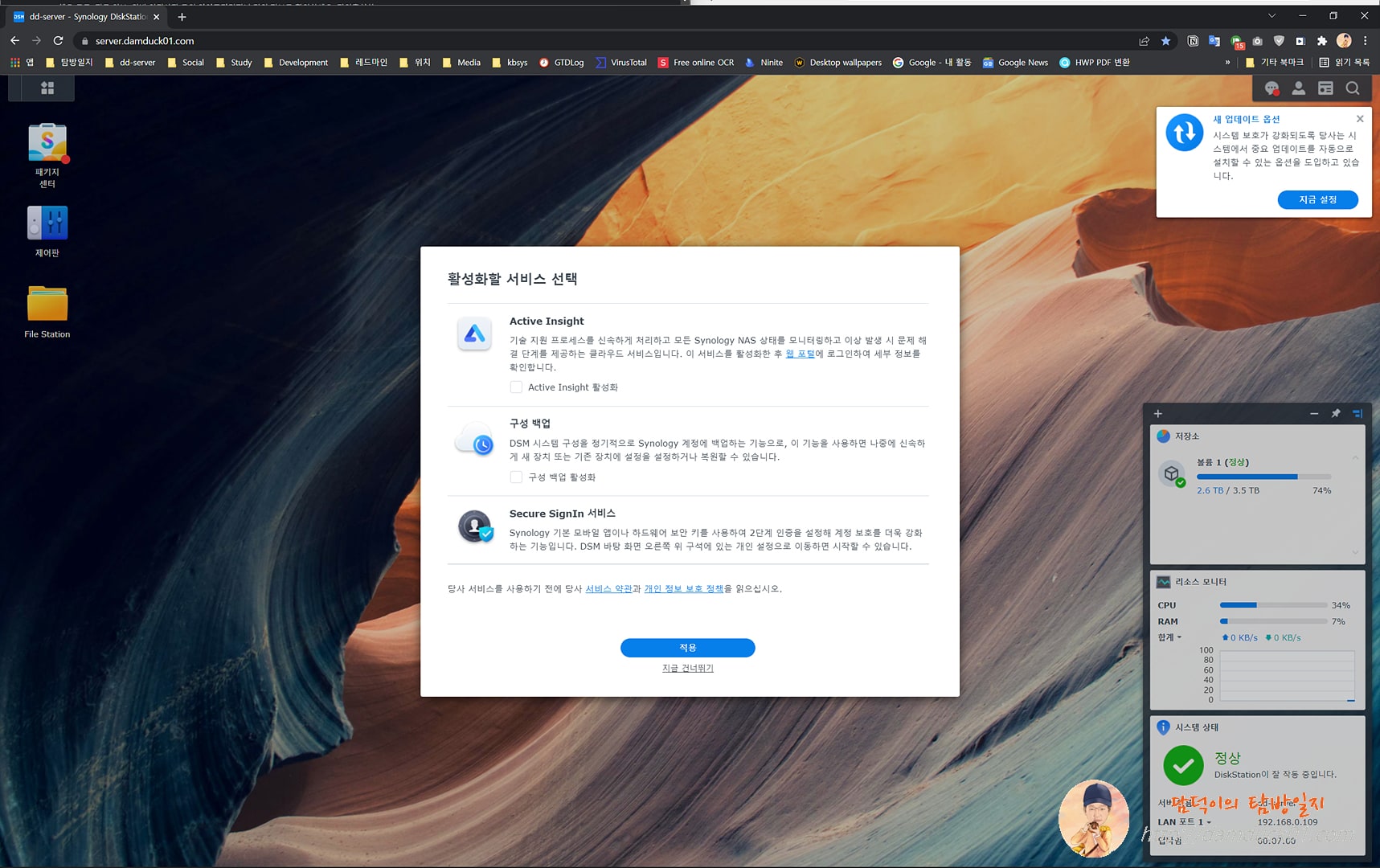Open the DSM widgets panel icon
The width and height of the screenshot is (1380, 868).
[x=1325, y=88]
